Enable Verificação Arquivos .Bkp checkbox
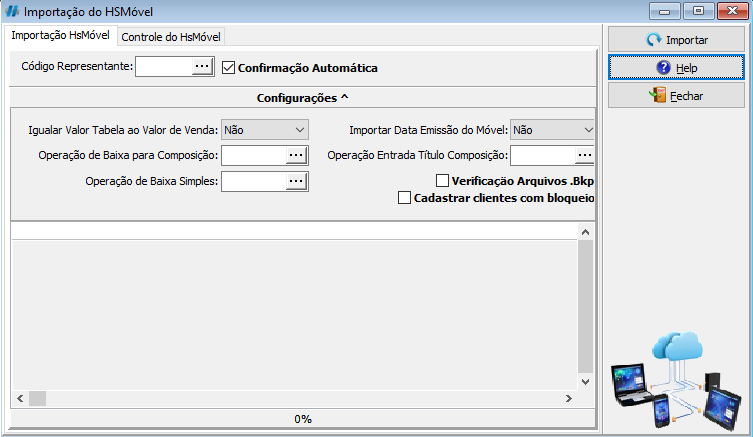 [x=442, y=181]
